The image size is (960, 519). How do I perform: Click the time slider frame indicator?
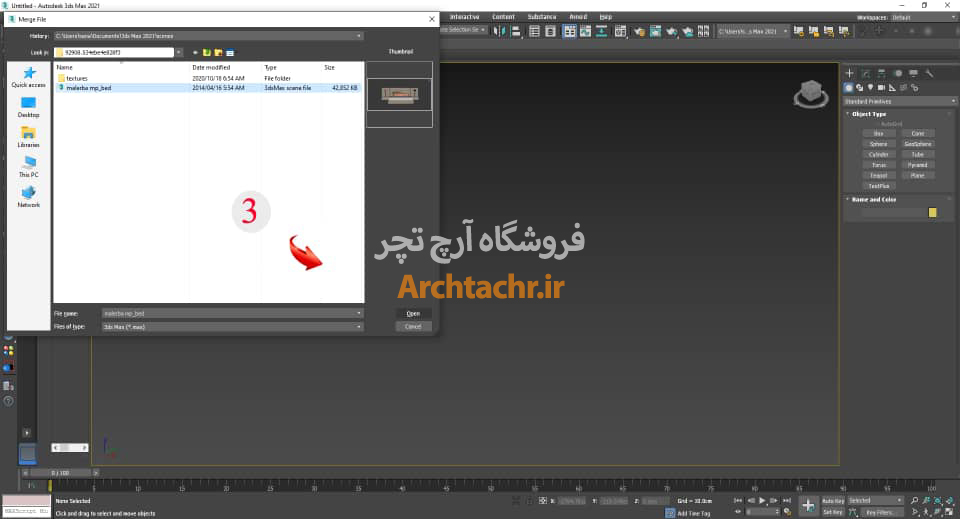point(61,473)
